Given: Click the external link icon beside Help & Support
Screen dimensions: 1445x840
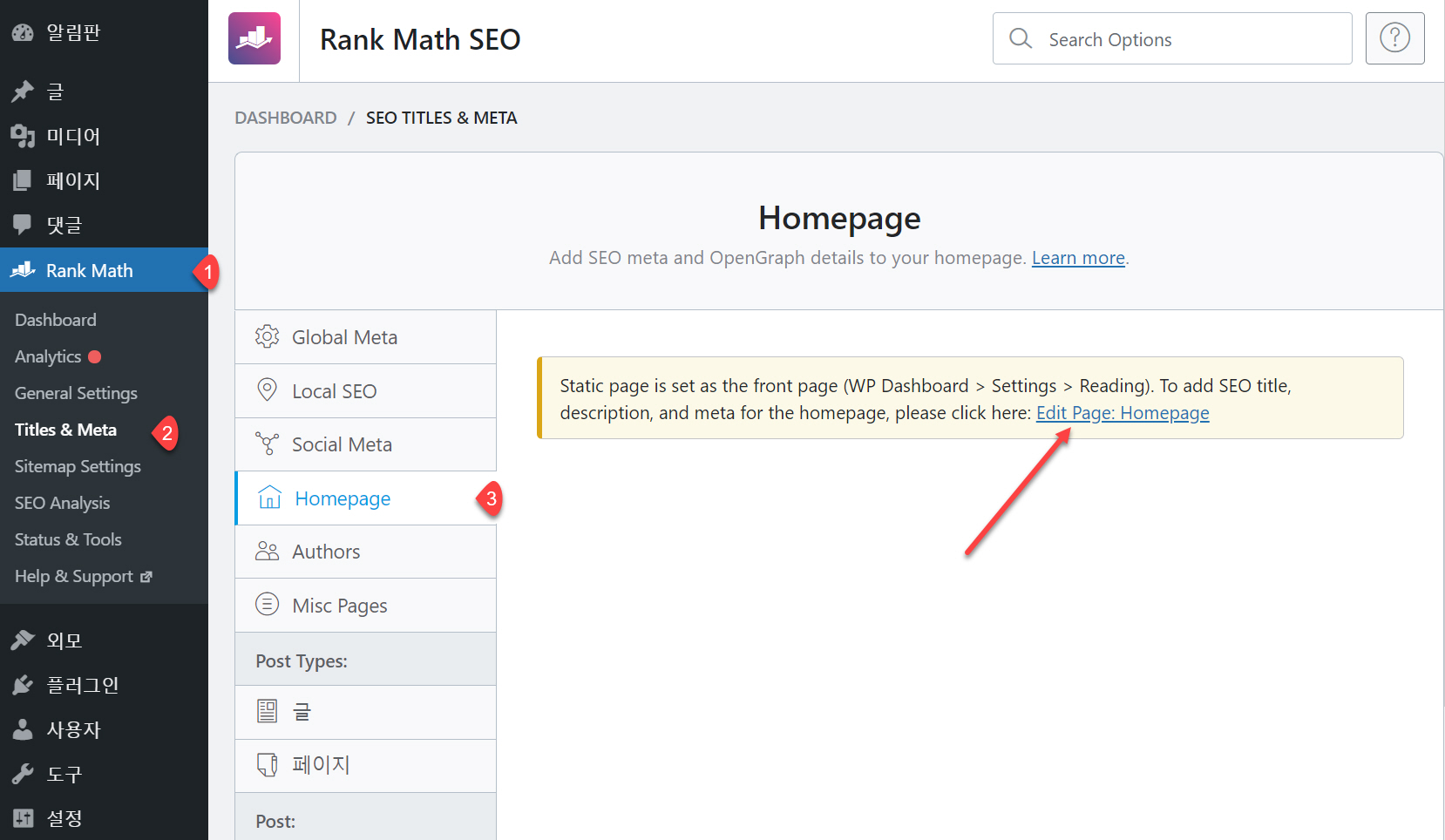Looking at the screenshot, I should [146, 577].
